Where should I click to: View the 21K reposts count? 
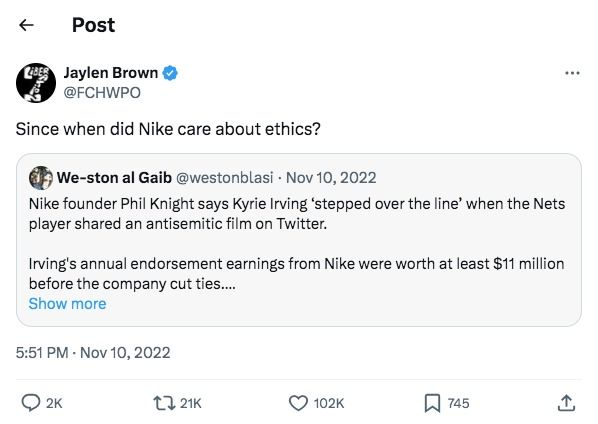pos(190,403)
